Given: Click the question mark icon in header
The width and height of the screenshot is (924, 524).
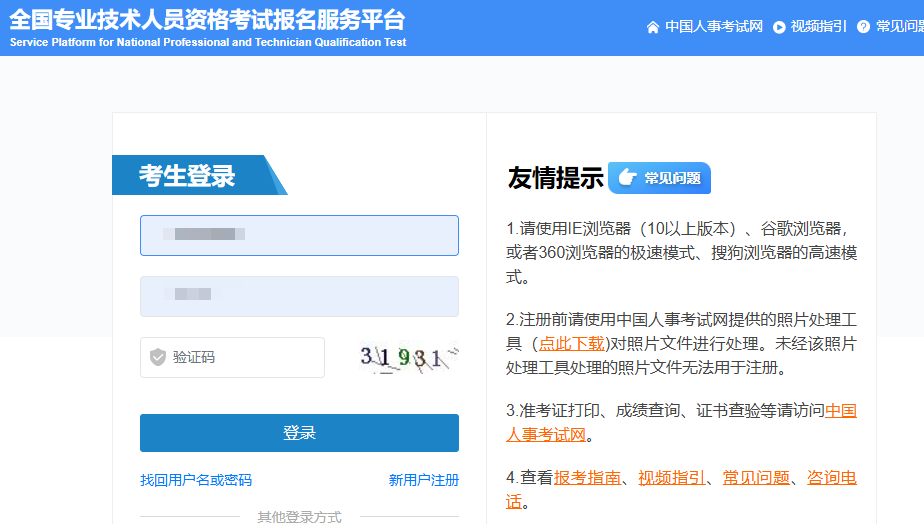Looking at the screenshot, I should point(864,27).
